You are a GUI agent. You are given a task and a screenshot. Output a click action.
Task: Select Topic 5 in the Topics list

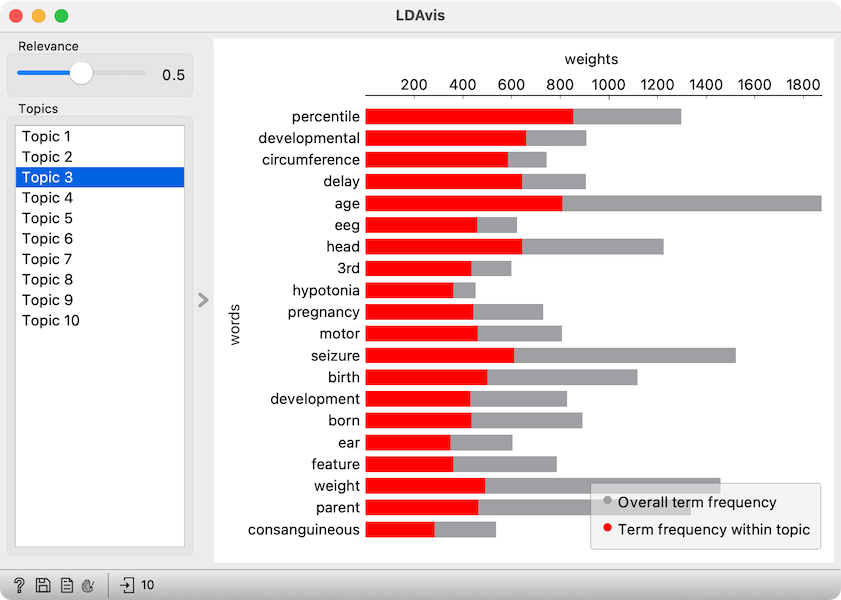tap(100, 218)
